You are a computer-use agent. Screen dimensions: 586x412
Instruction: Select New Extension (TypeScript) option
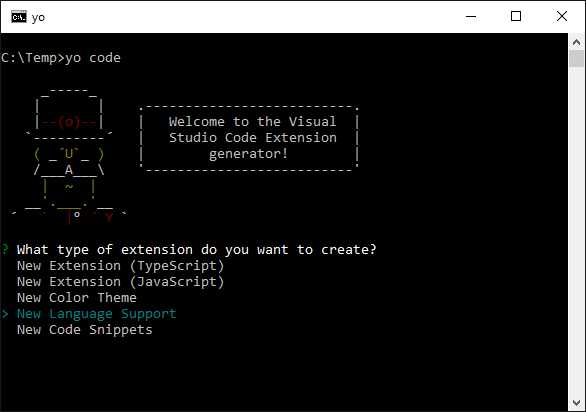tap(120, 266)
